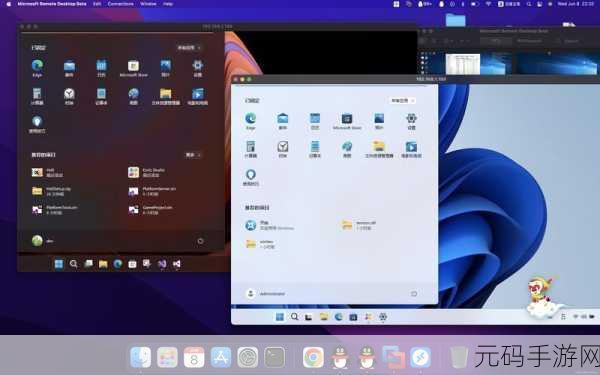Open File Explorer on the dark taskbar
The width and height of the screenshot is (600, 375).
coord(103,264)
